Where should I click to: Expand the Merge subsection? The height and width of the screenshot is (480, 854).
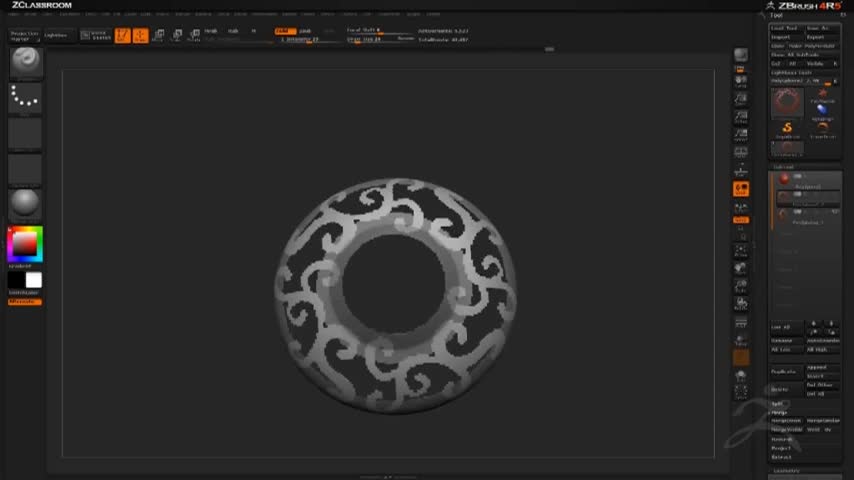(779, 412)
